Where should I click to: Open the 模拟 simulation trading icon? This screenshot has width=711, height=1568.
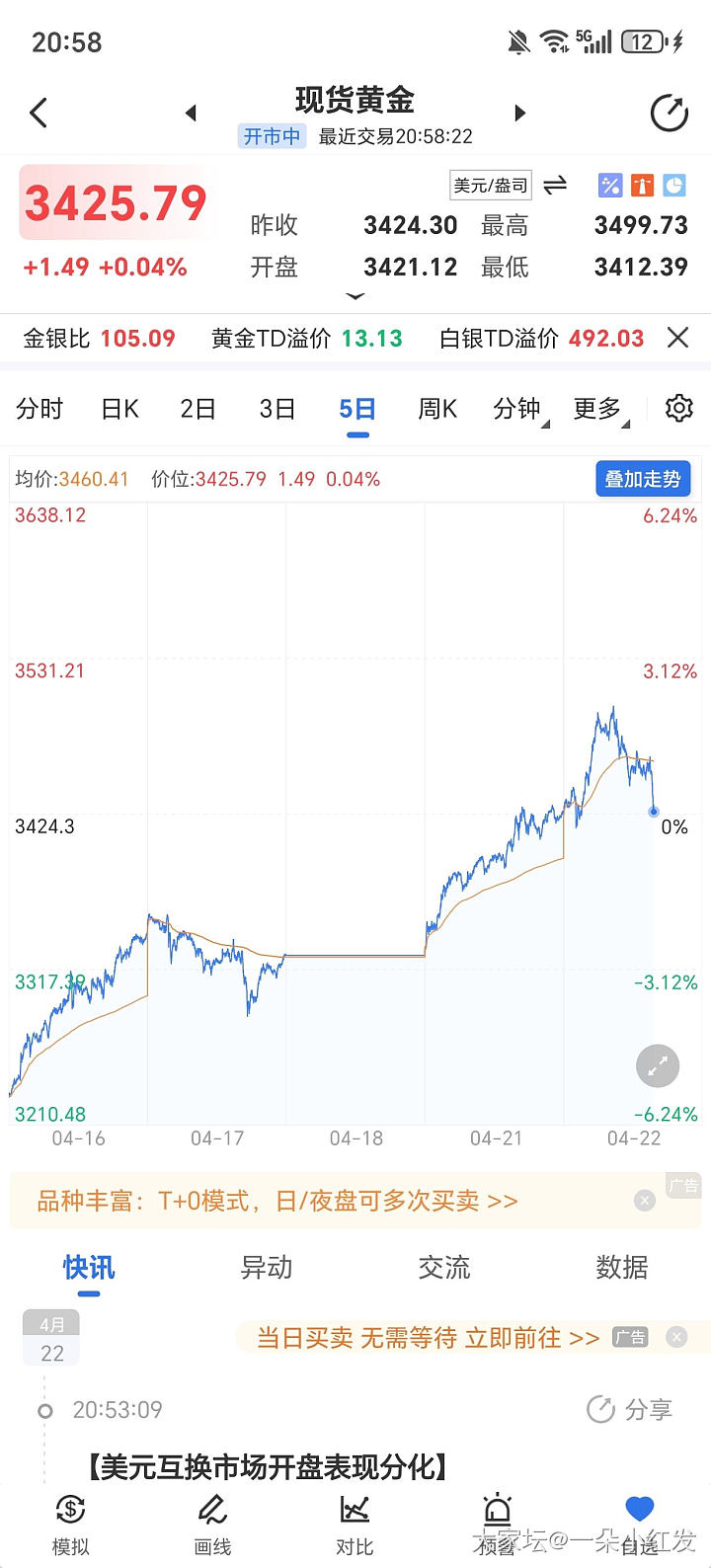click(x=70, y=1524)
